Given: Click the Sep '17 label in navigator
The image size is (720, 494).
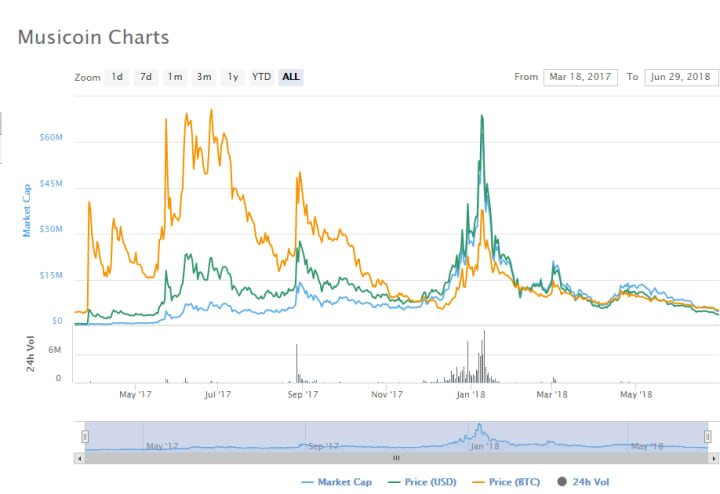Looking at the screenshot, I should [x=323, y=446].
